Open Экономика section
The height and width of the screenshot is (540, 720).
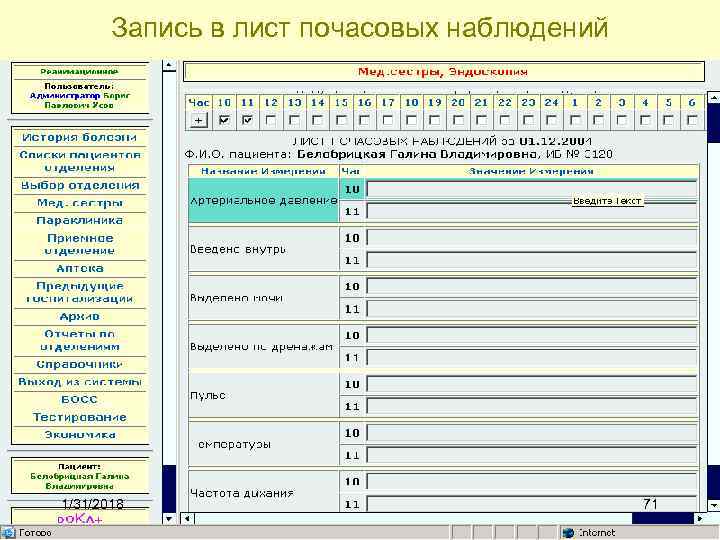point(80,434)
